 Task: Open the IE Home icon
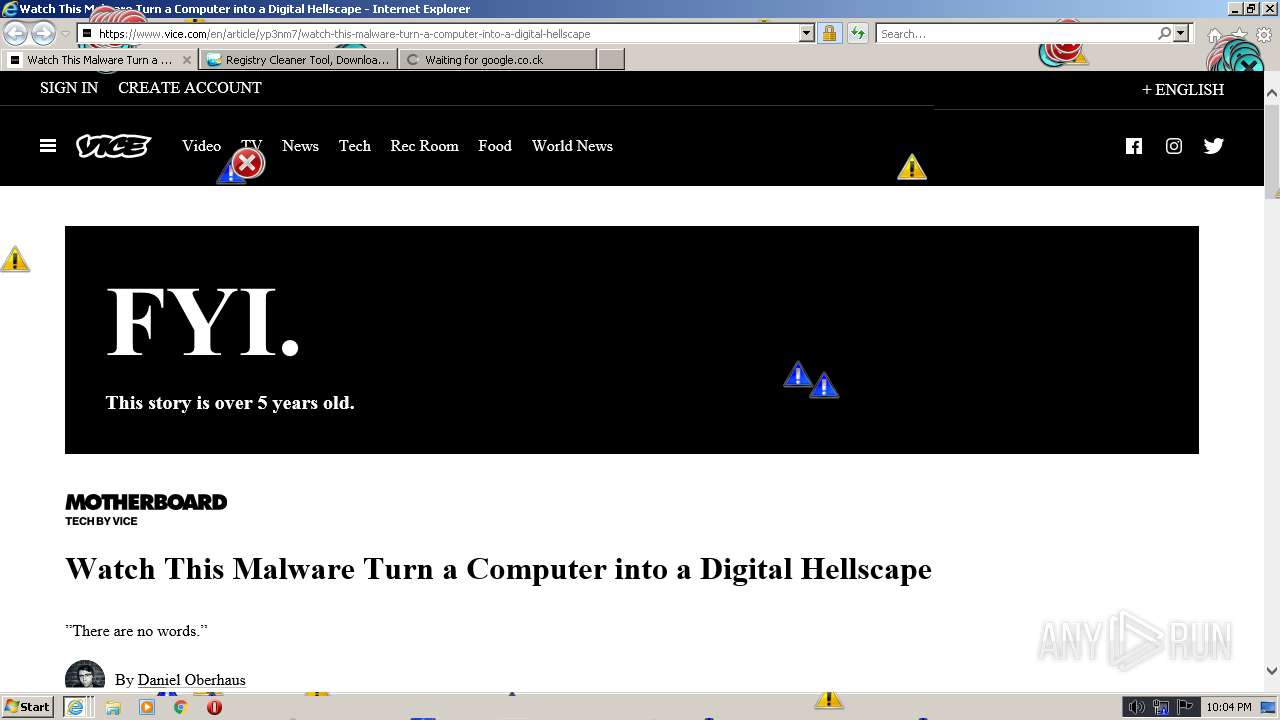click(x=1215, y=34)
